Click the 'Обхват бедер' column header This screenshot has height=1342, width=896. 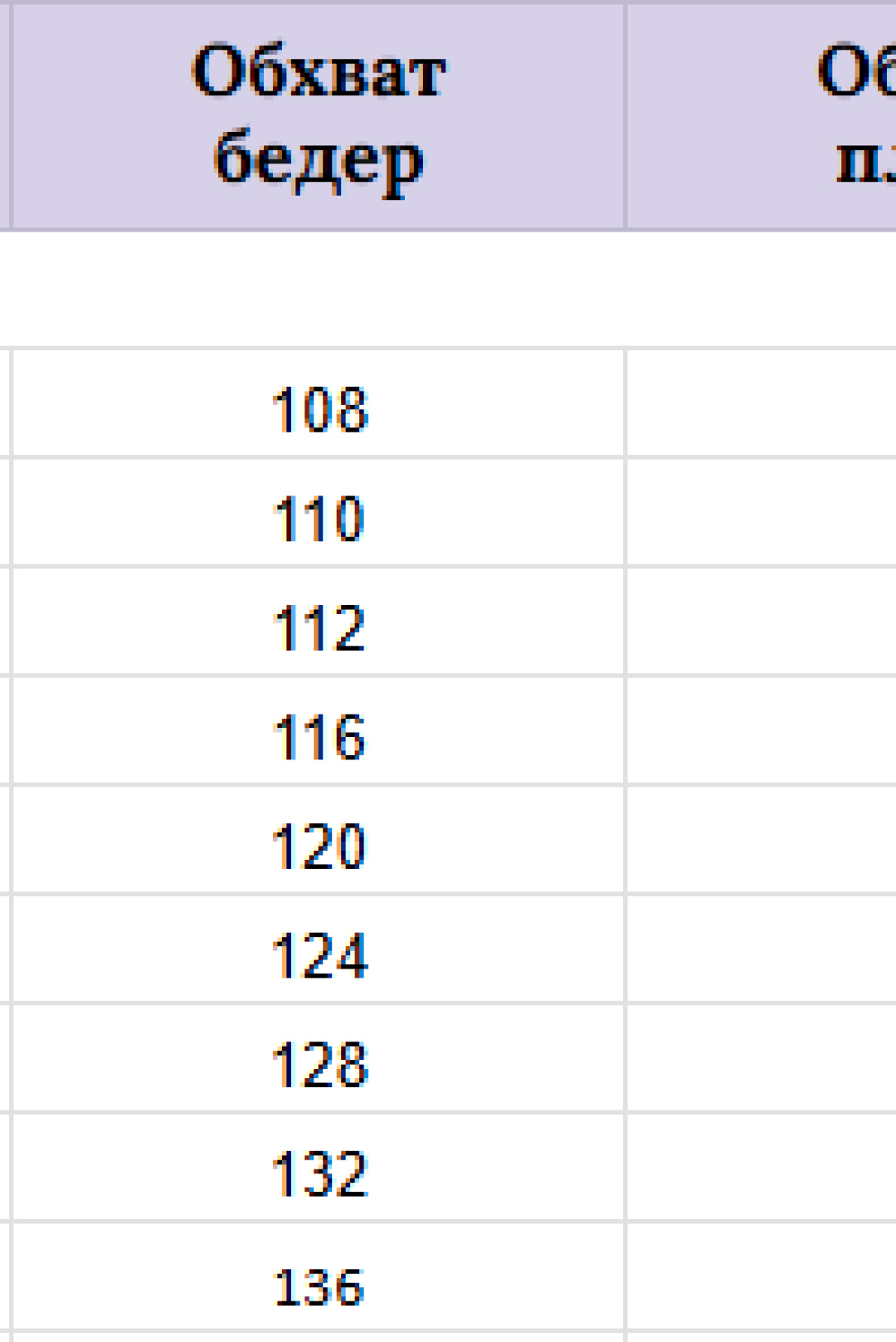(319, 115)
